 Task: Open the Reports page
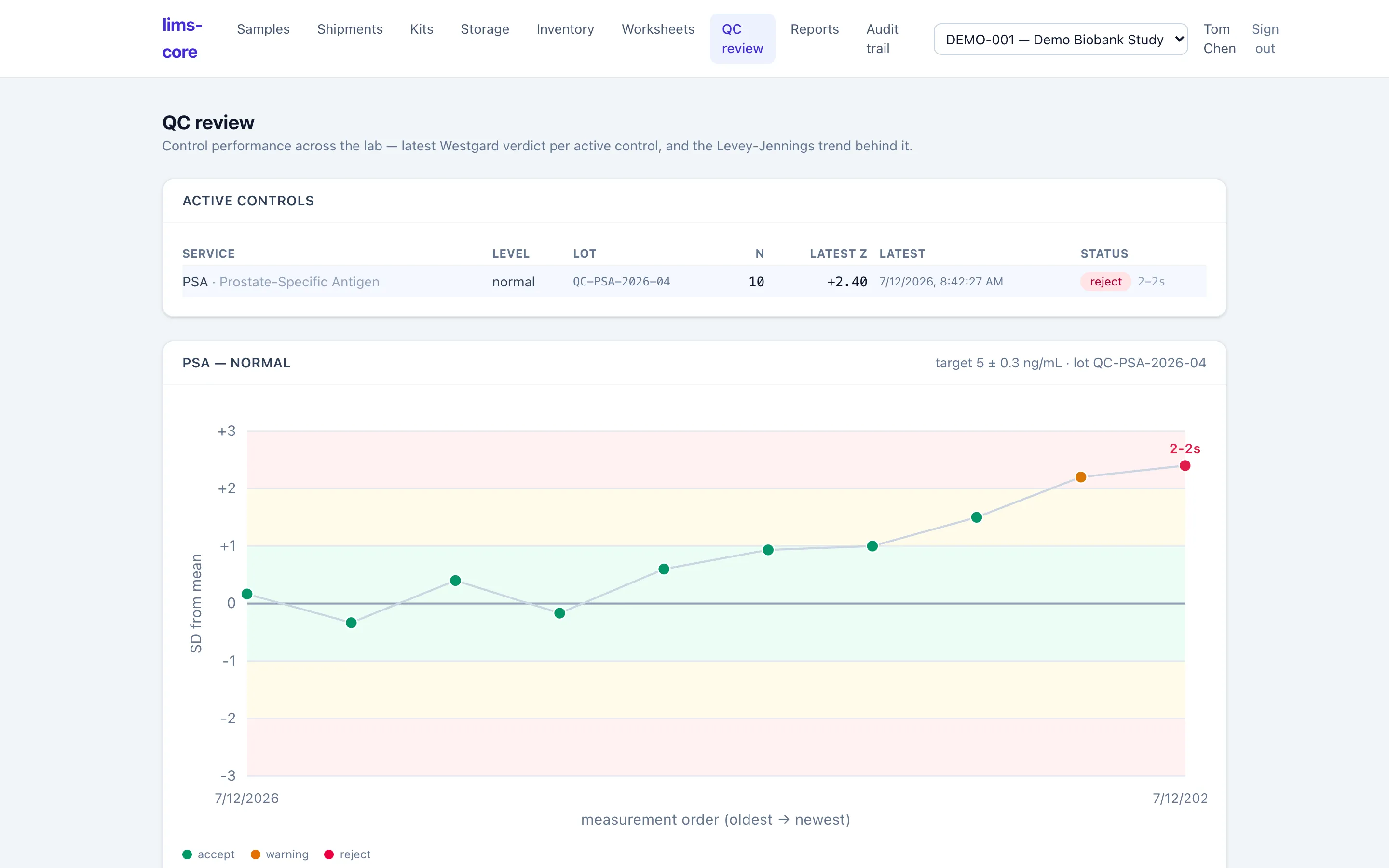click(815, 29)
